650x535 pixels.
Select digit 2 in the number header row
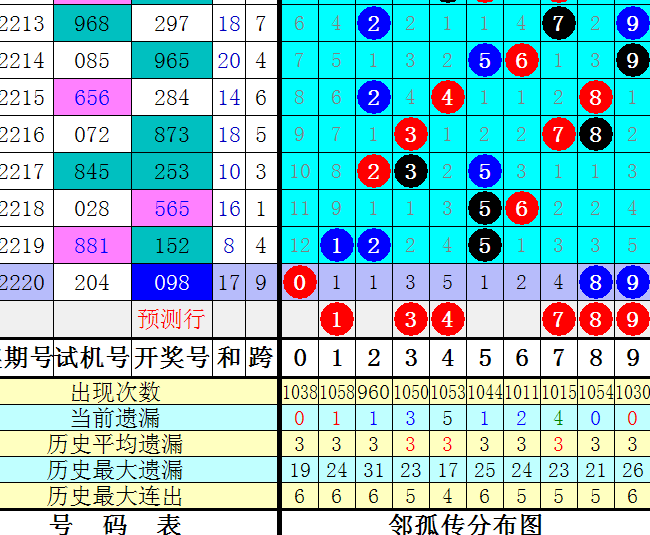pyautogui.click(x=374, y=358)
